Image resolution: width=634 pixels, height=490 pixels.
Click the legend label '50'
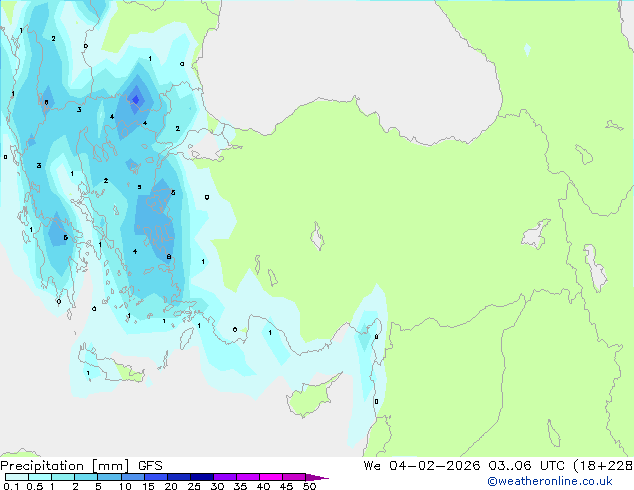309,486
